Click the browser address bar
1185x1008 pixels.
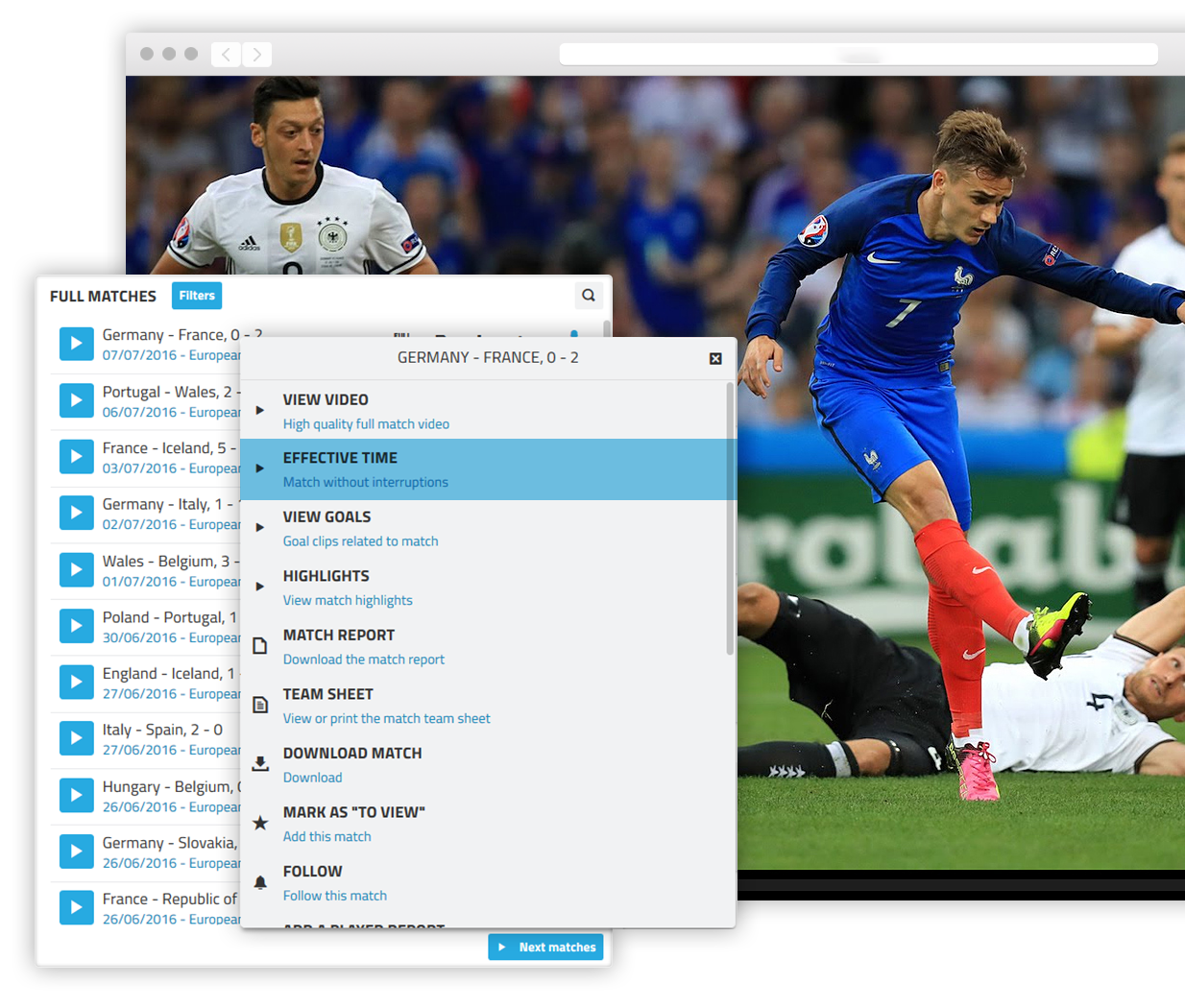[858, 54]
